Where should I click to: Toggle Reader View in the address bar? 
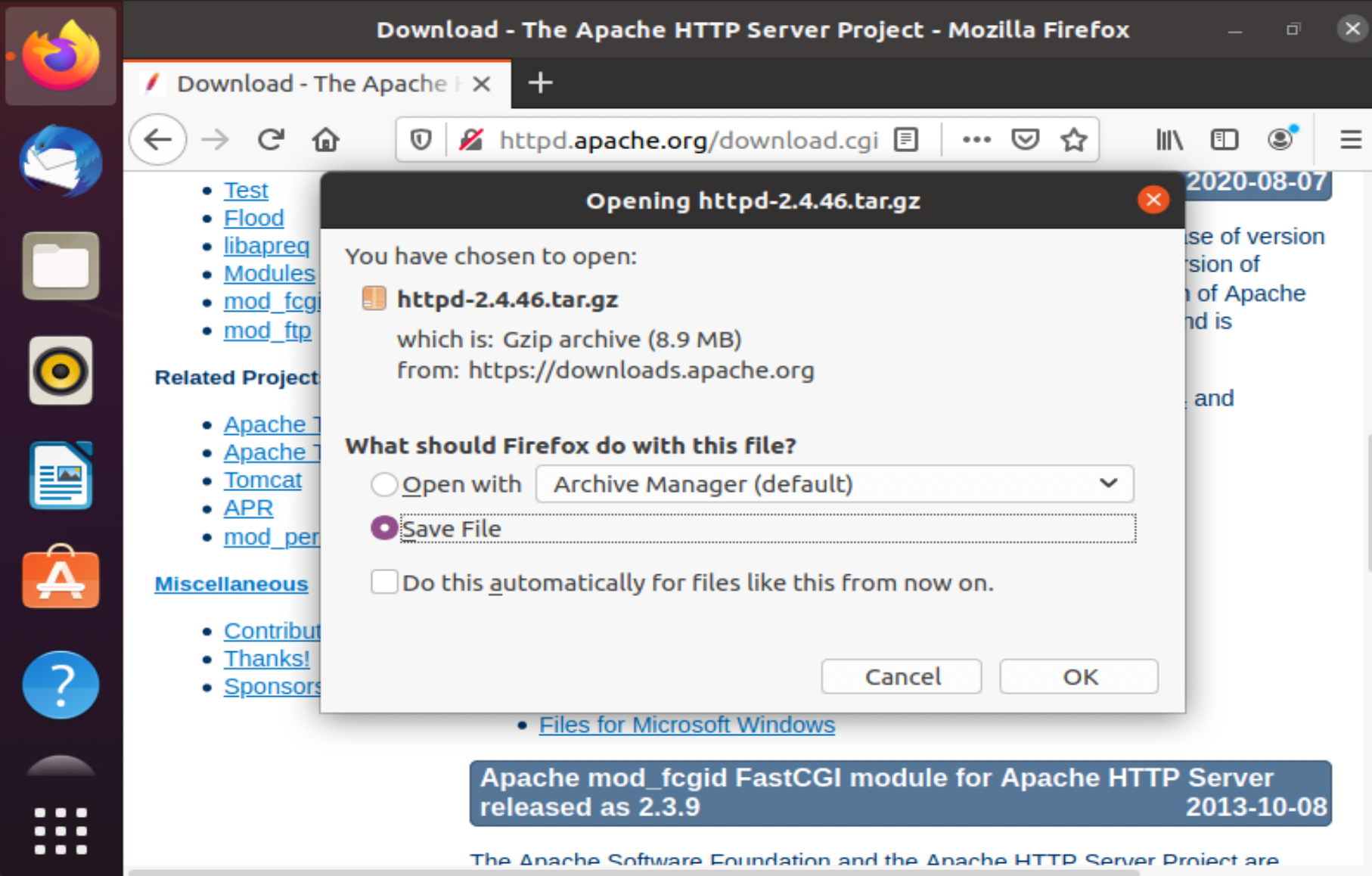pos(905,140)
